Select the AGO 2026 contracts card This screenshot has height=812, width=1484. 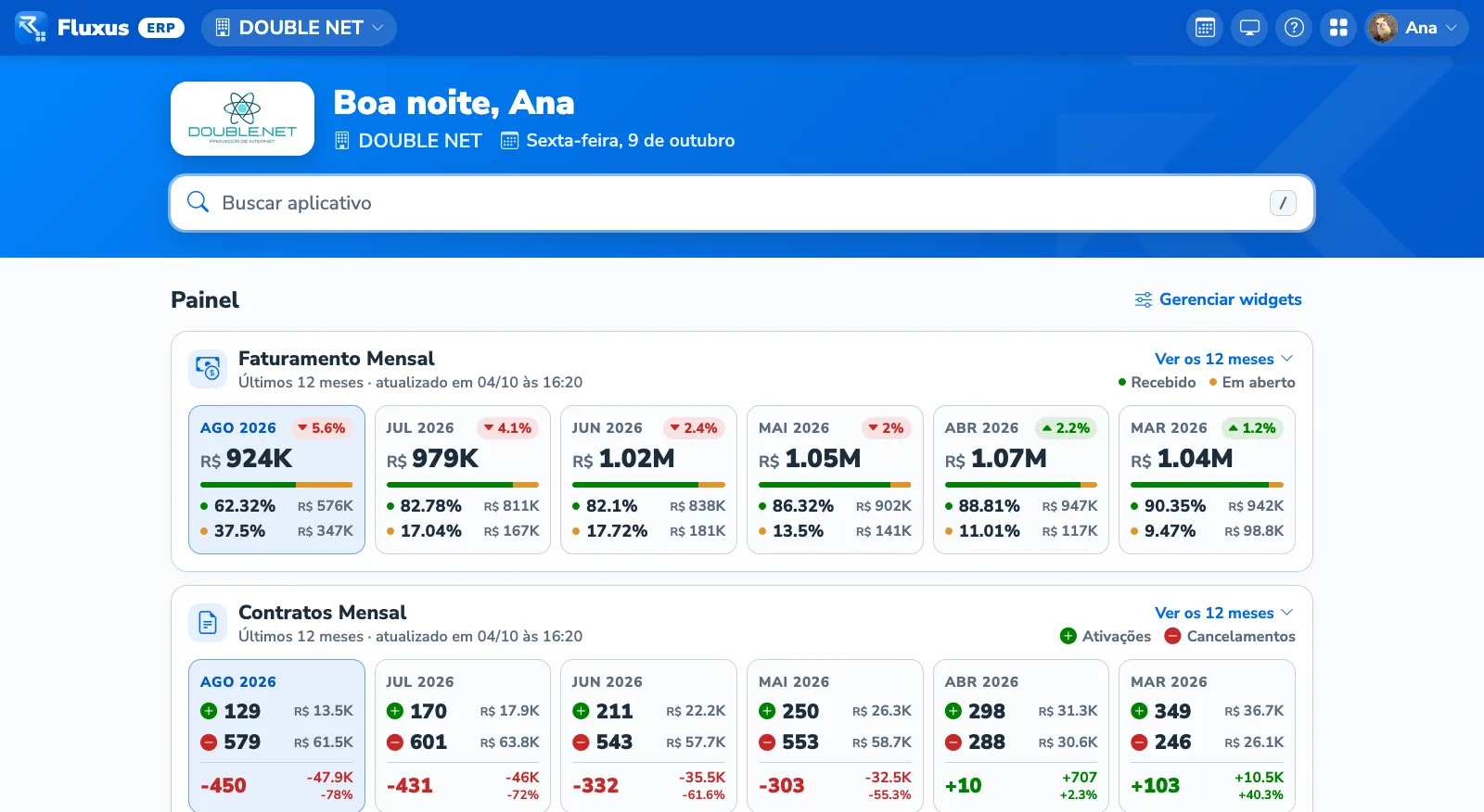pos(276,736)
